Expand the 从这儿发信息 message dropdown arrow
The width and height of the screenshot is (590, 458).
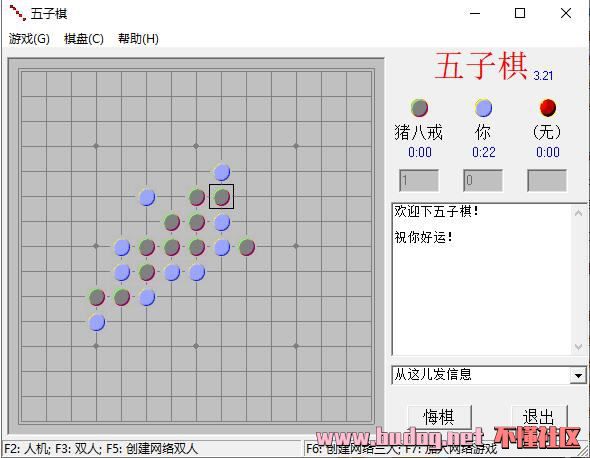click(x=578, y=375)
